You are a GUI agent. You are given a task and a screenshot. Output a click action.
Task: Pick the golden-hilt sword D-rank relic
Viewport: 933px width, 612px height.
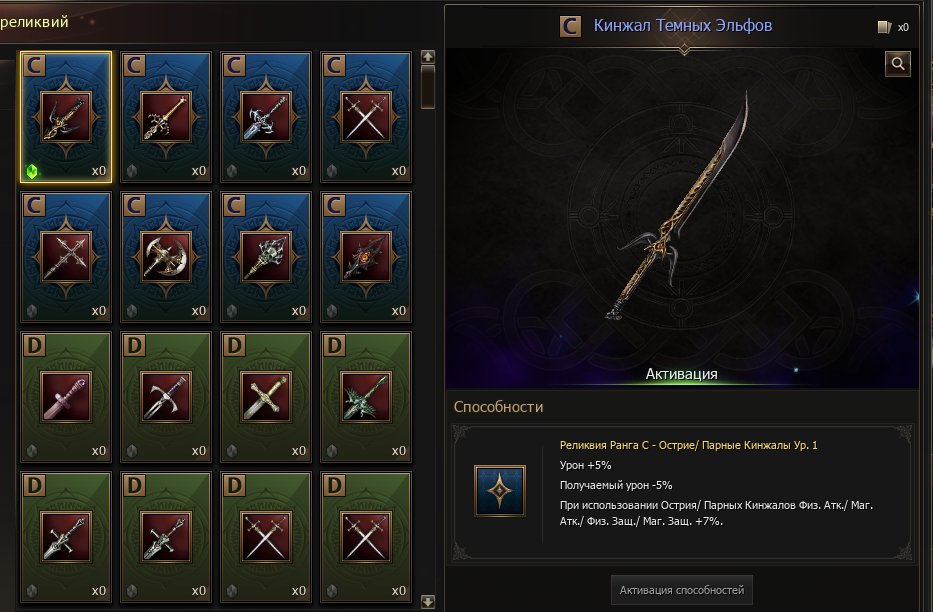265,397
